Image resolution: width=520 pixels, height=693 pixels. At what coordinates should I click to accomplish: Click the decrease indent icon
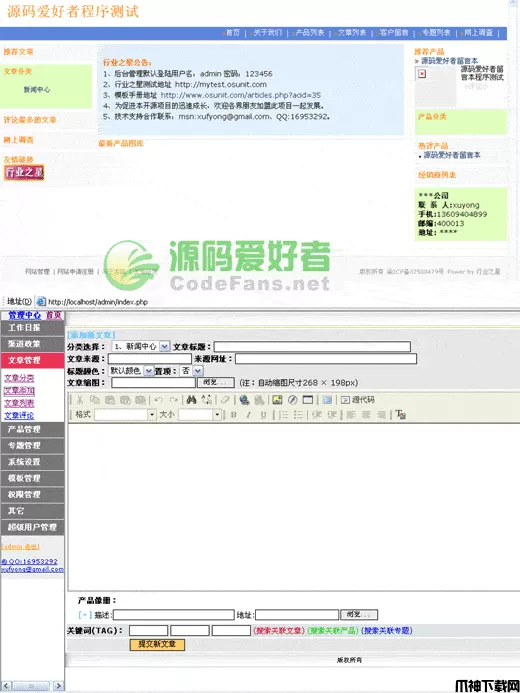coord(317,415)
